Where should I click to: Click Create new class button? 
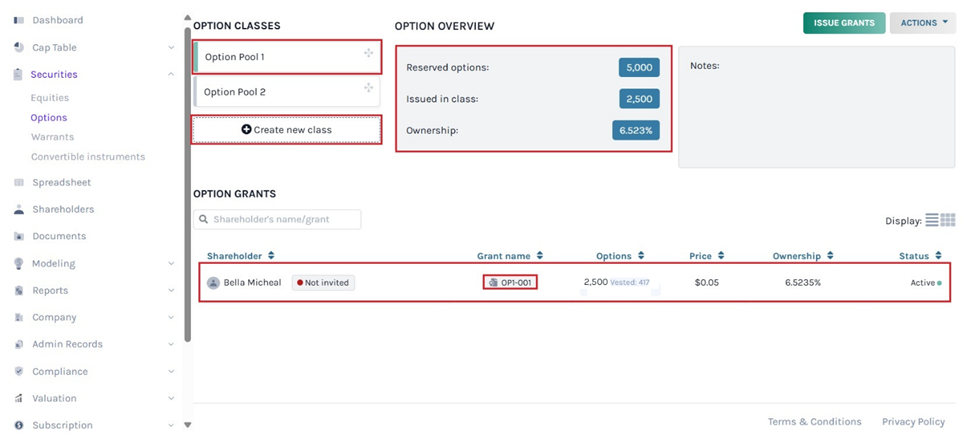[287, 130]
